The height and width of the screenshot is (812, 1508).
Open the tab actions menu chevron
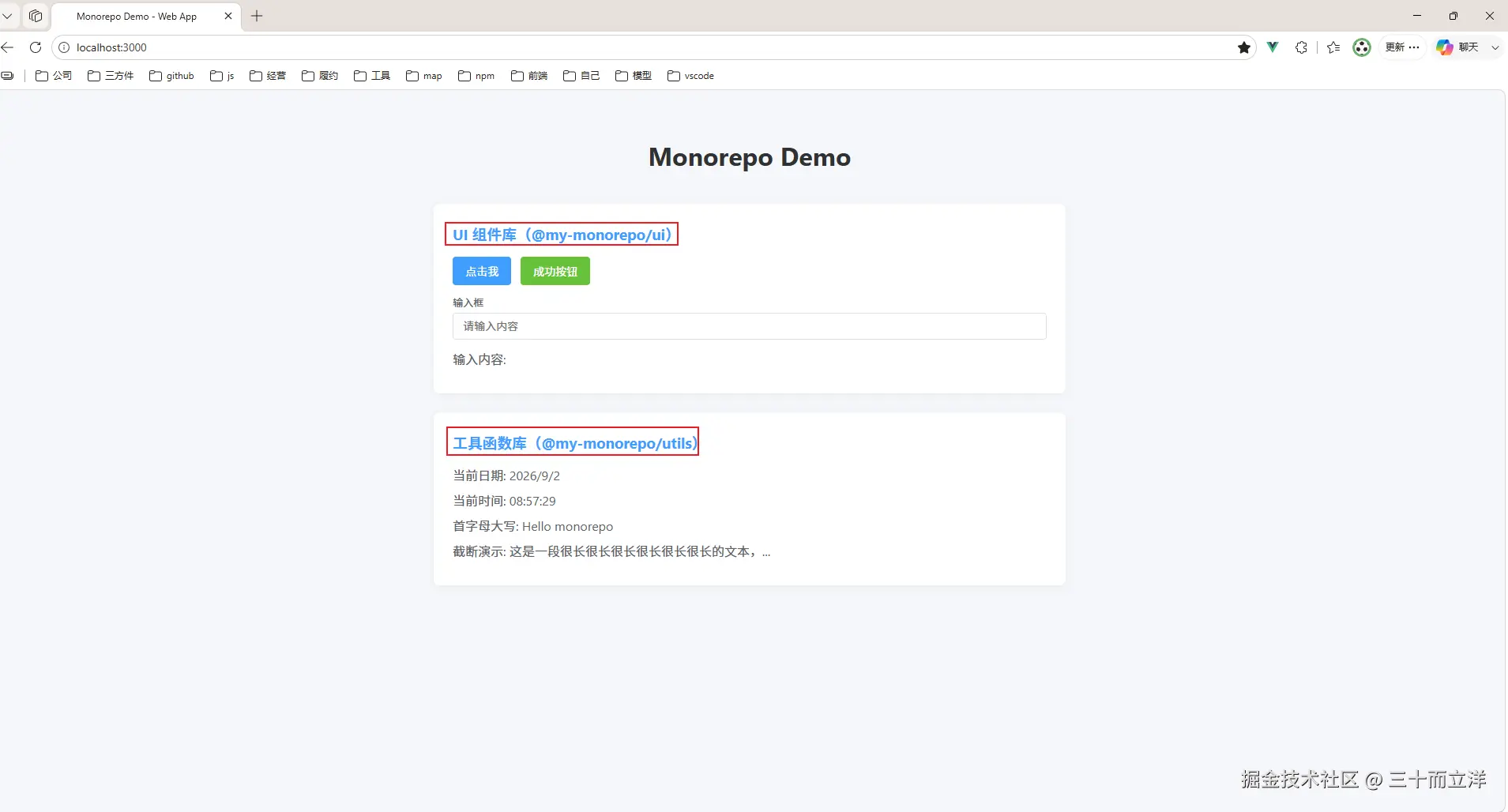point(7,16)
